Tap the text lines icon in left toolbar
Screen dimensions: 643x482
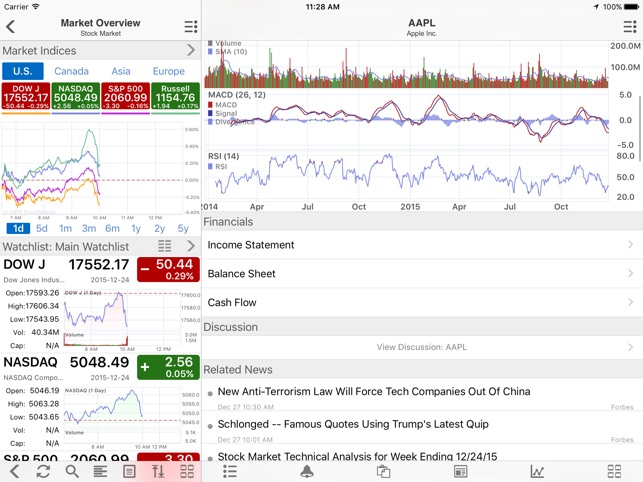tap(100, 471)
